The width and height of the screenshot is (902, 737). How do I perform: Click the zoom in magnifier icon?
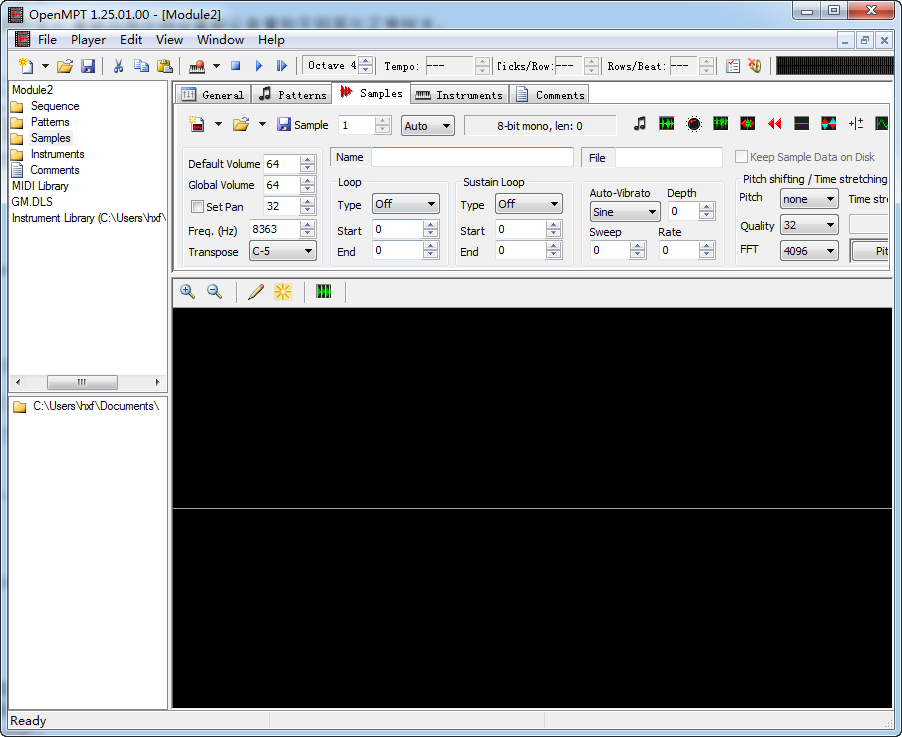[187, 292]
